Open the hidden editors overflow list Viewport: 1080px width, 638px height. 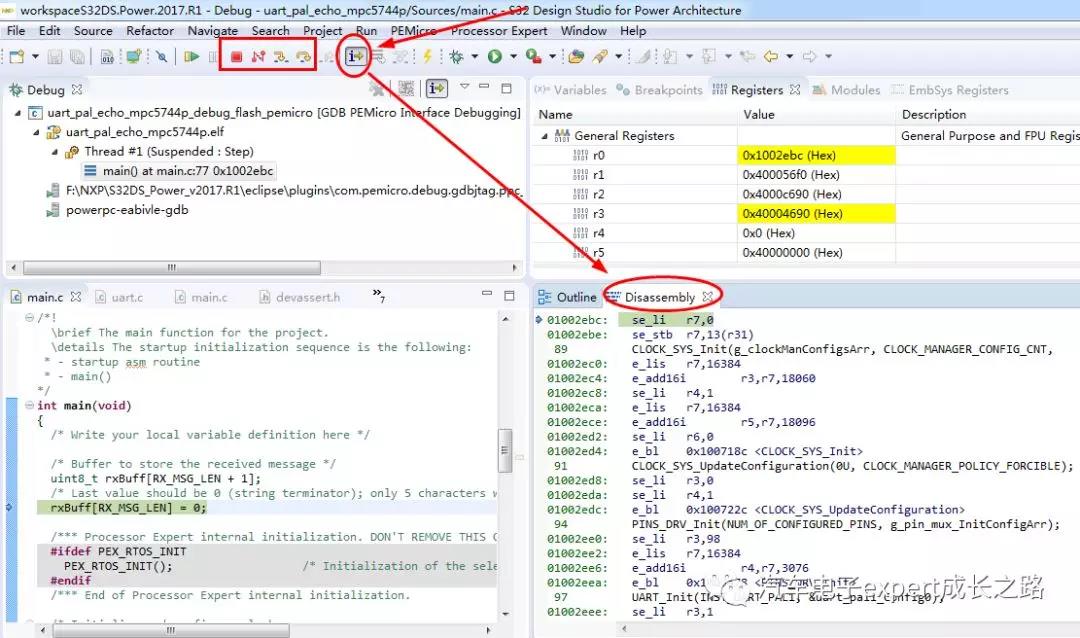379,294
